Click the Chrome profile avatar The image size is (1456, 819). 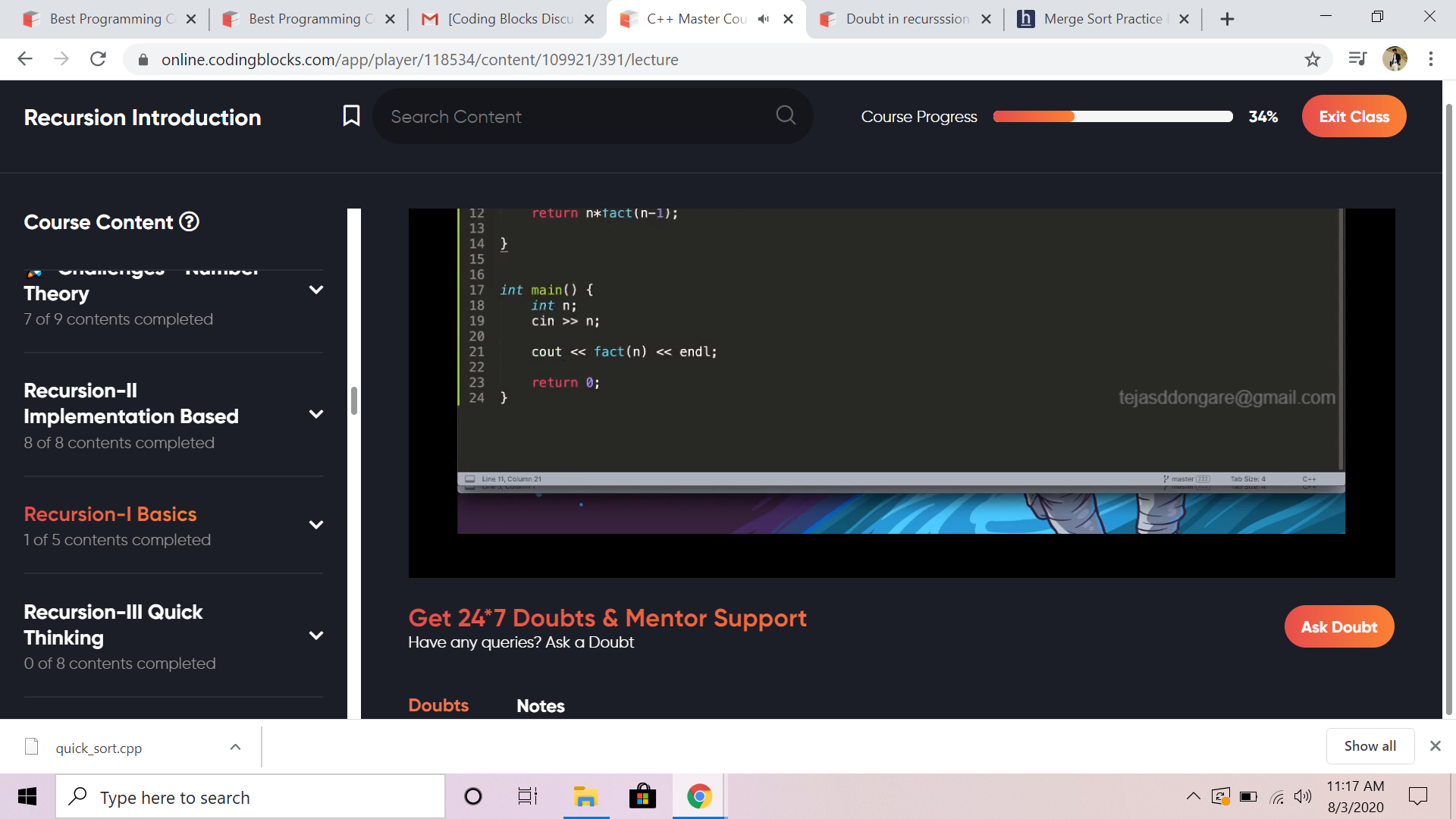[x=1395, y=59]
